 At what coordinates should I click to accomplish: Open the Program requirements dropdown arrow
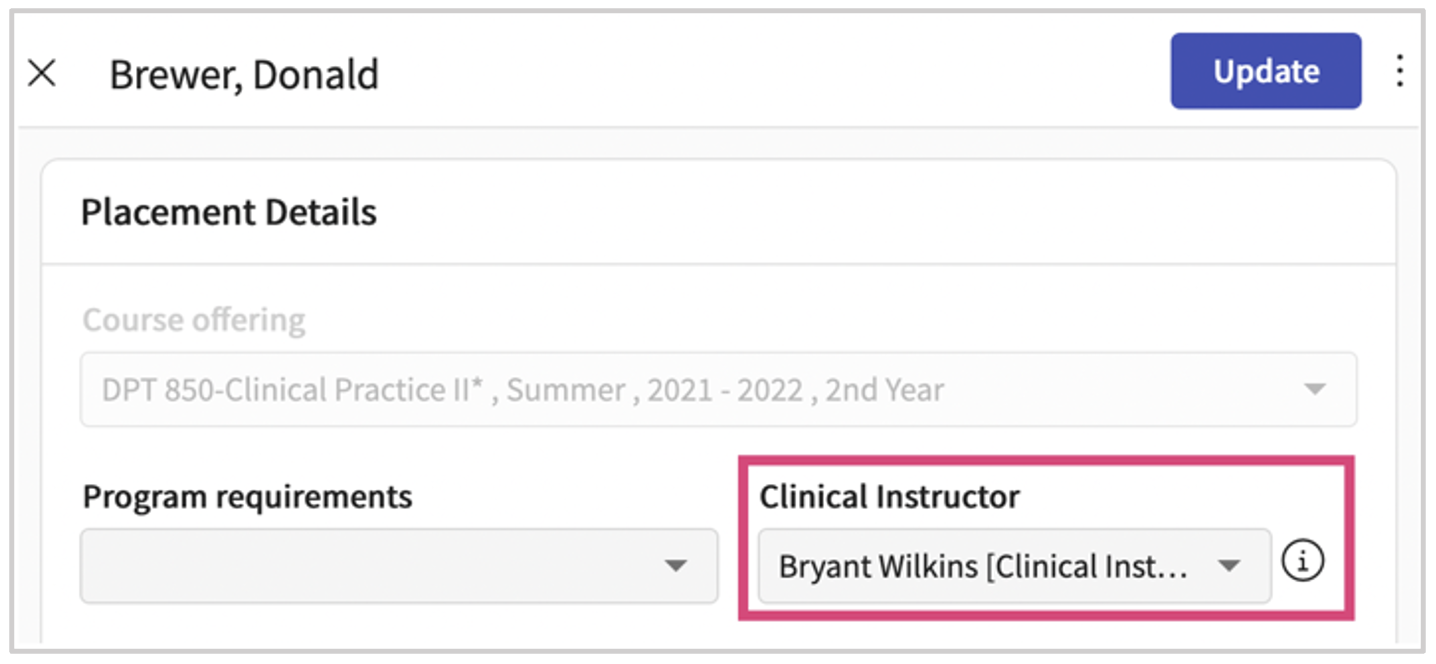coord(676,566)
